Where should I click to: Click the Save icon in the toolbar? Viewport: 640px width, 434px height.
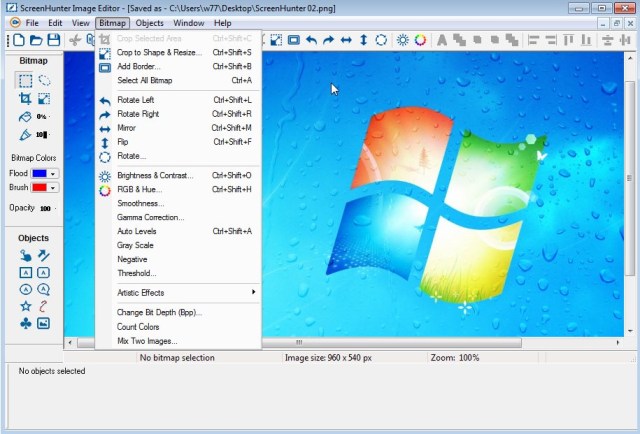click(x=54, y=40)
